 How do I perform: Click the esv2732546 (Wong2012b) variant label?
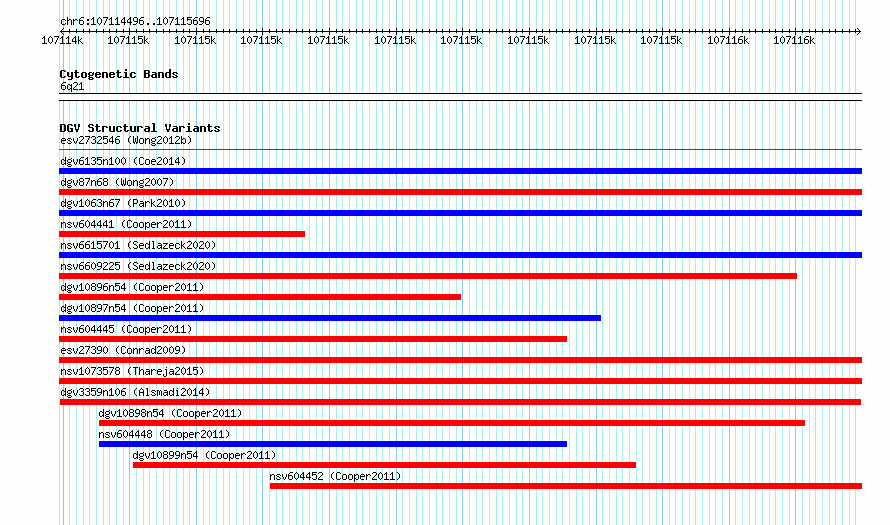pyautogui.click(x=126, y=140)
